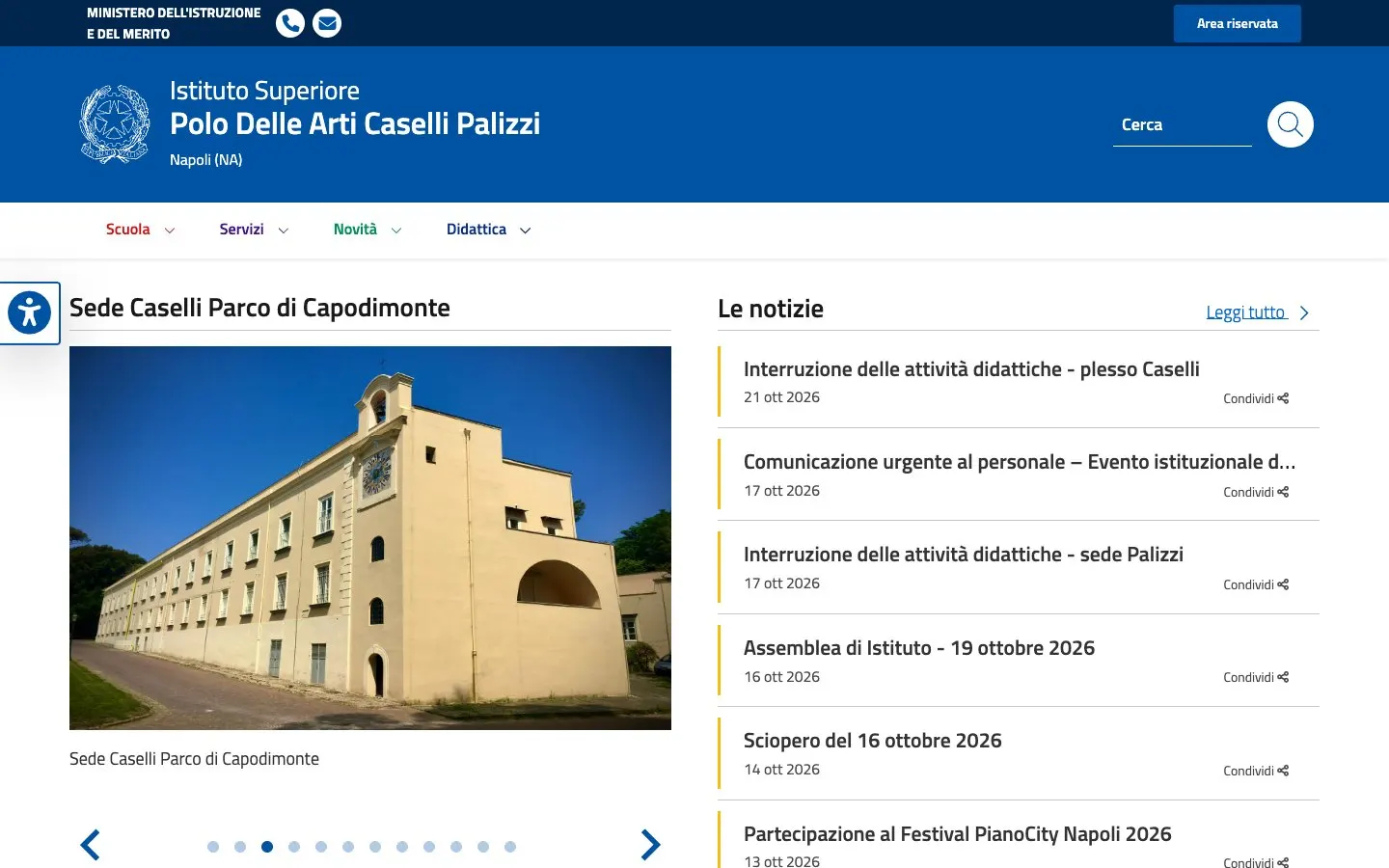Click the Sede Caselli building photo
This screenshot has height=868, width=1389.
[x=370, y=538]
